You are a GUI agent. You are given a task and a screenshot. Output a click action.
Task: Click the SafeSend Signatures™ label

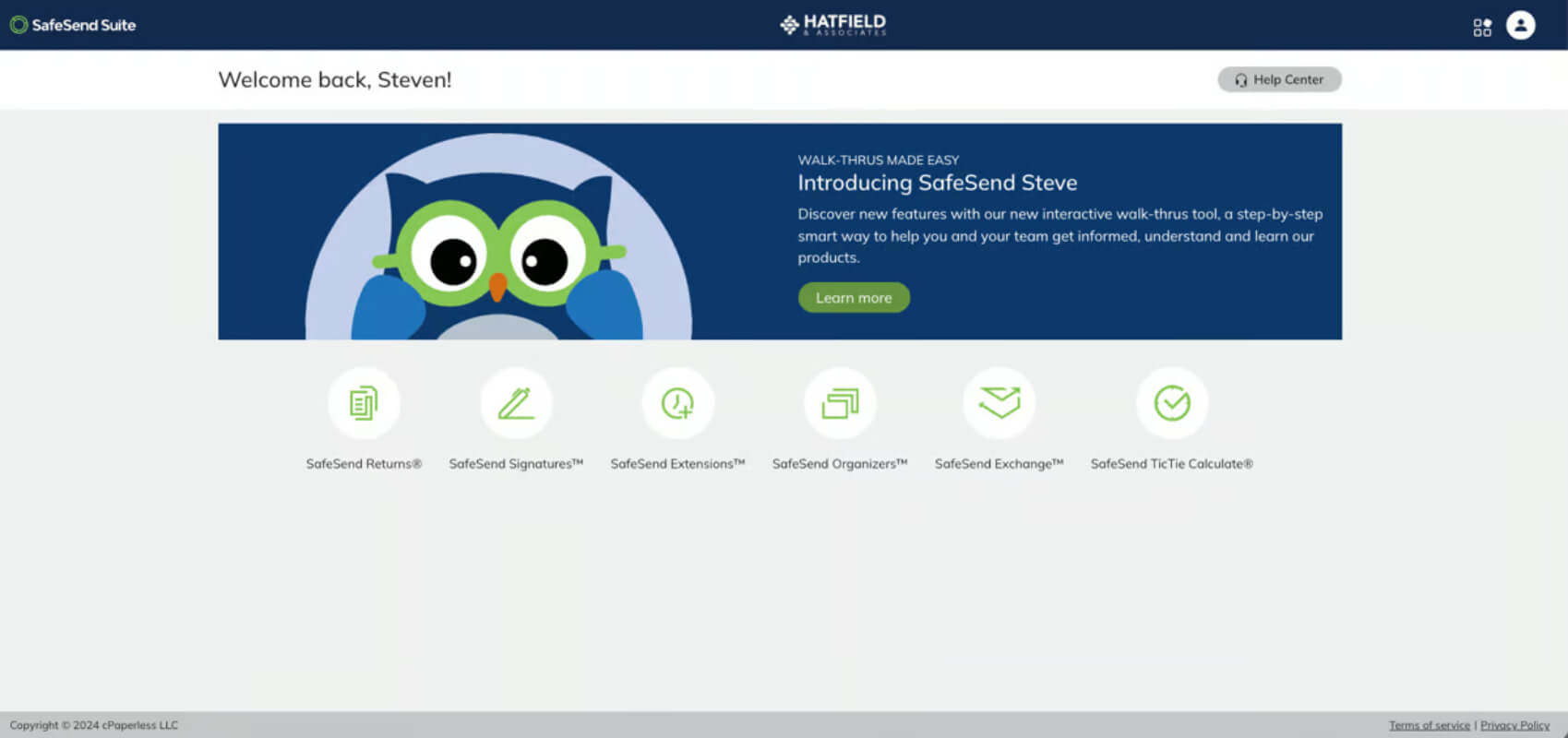coord(516,464)
